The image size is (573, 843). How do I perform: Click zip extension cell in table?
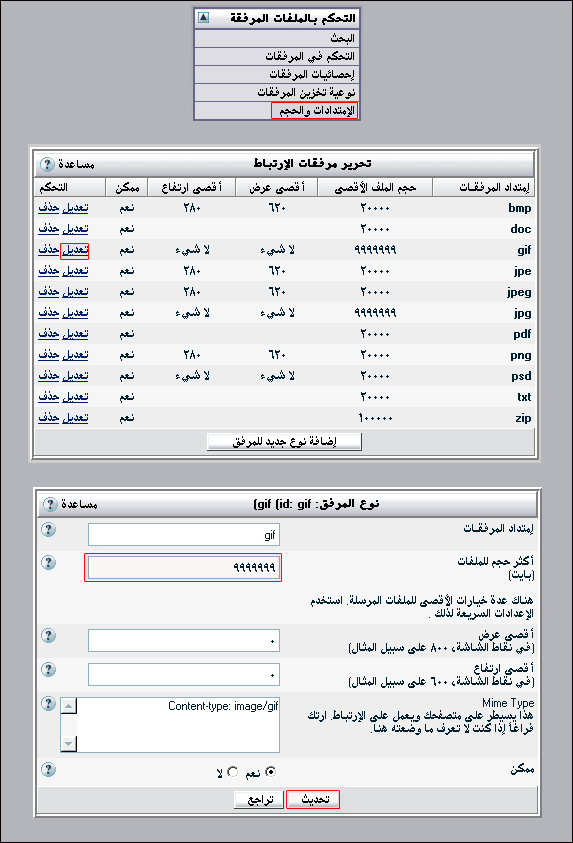tap(523, 418)
